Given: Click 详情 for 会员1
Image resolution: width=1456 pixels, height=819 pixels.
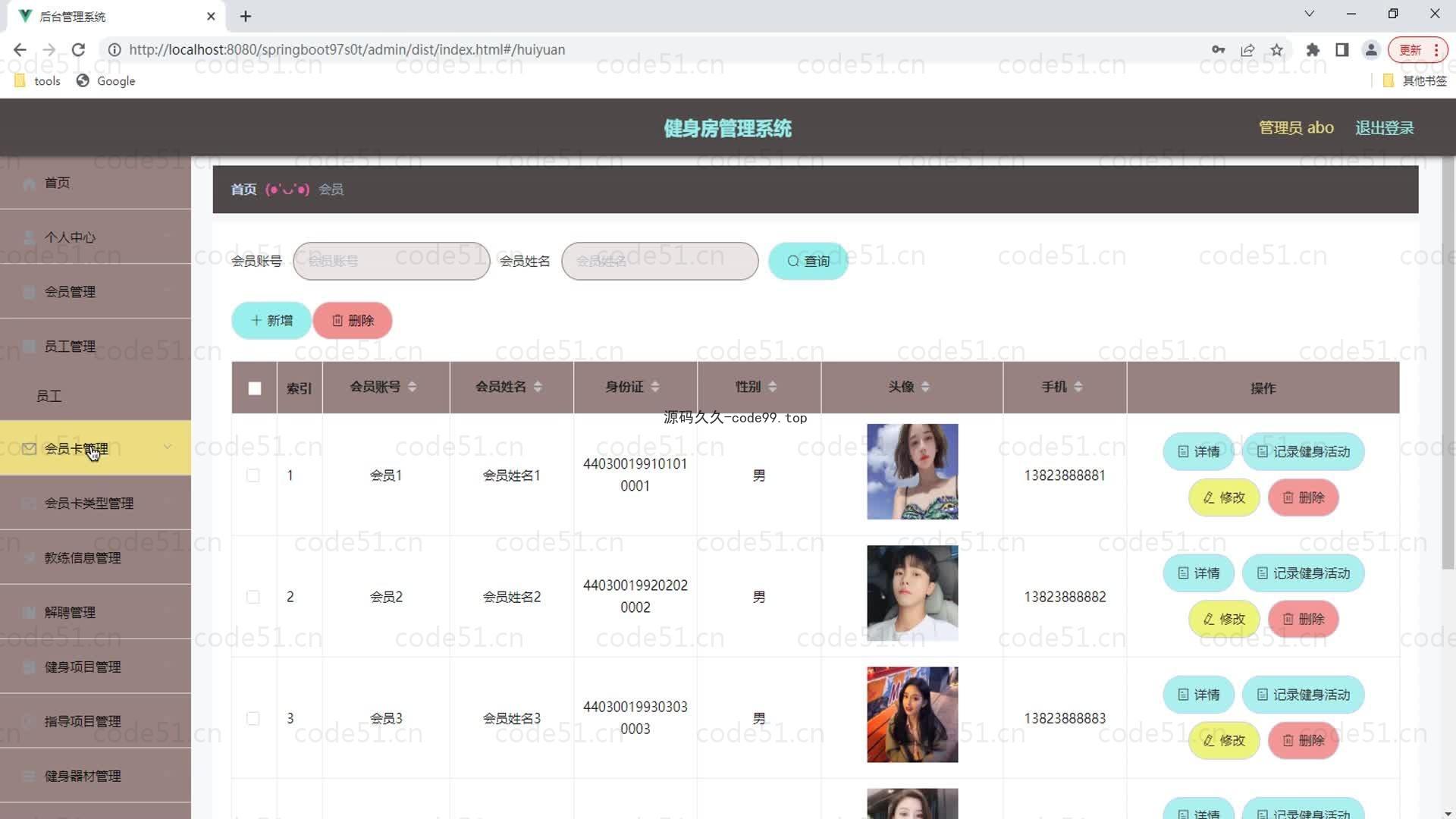Looking at the screenshot, I should pyautogui.click(x=1198, y=452).
